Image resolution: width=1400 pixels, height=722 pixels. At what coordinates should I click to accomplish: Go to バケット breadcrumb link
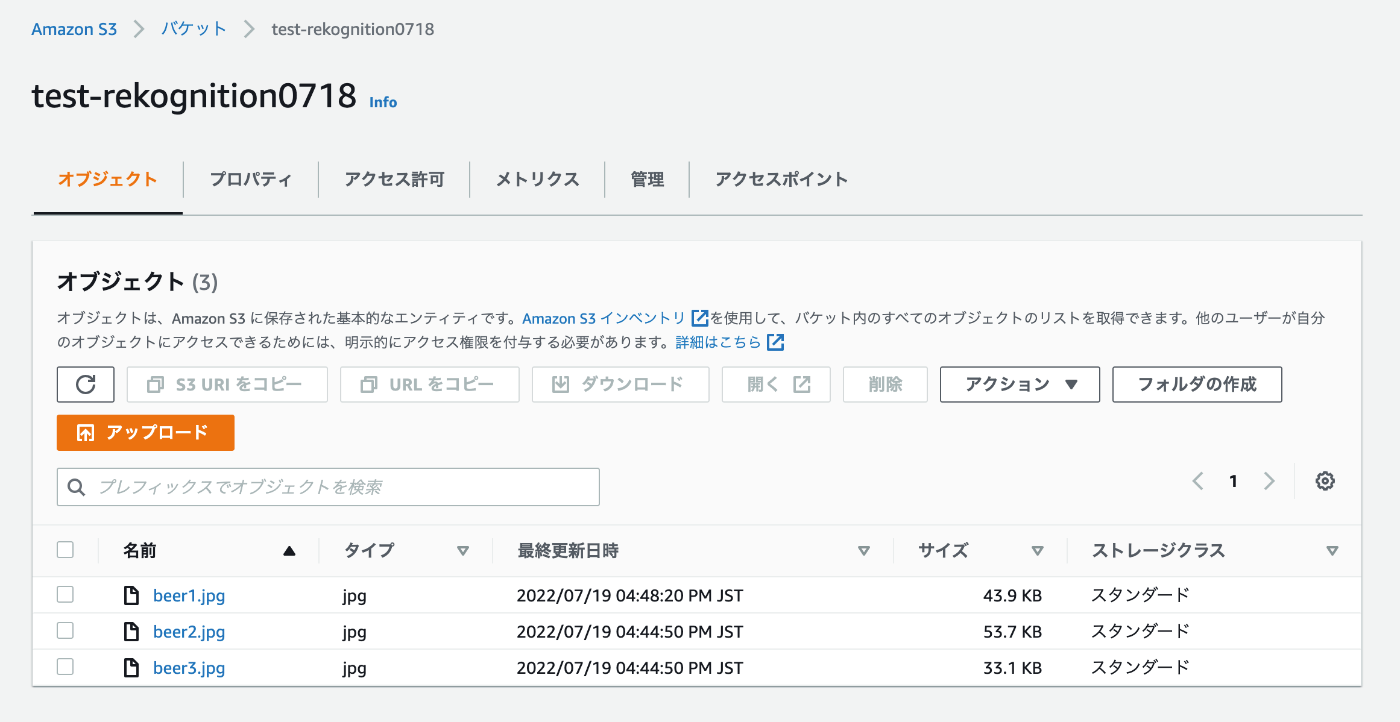coord(194,29)
